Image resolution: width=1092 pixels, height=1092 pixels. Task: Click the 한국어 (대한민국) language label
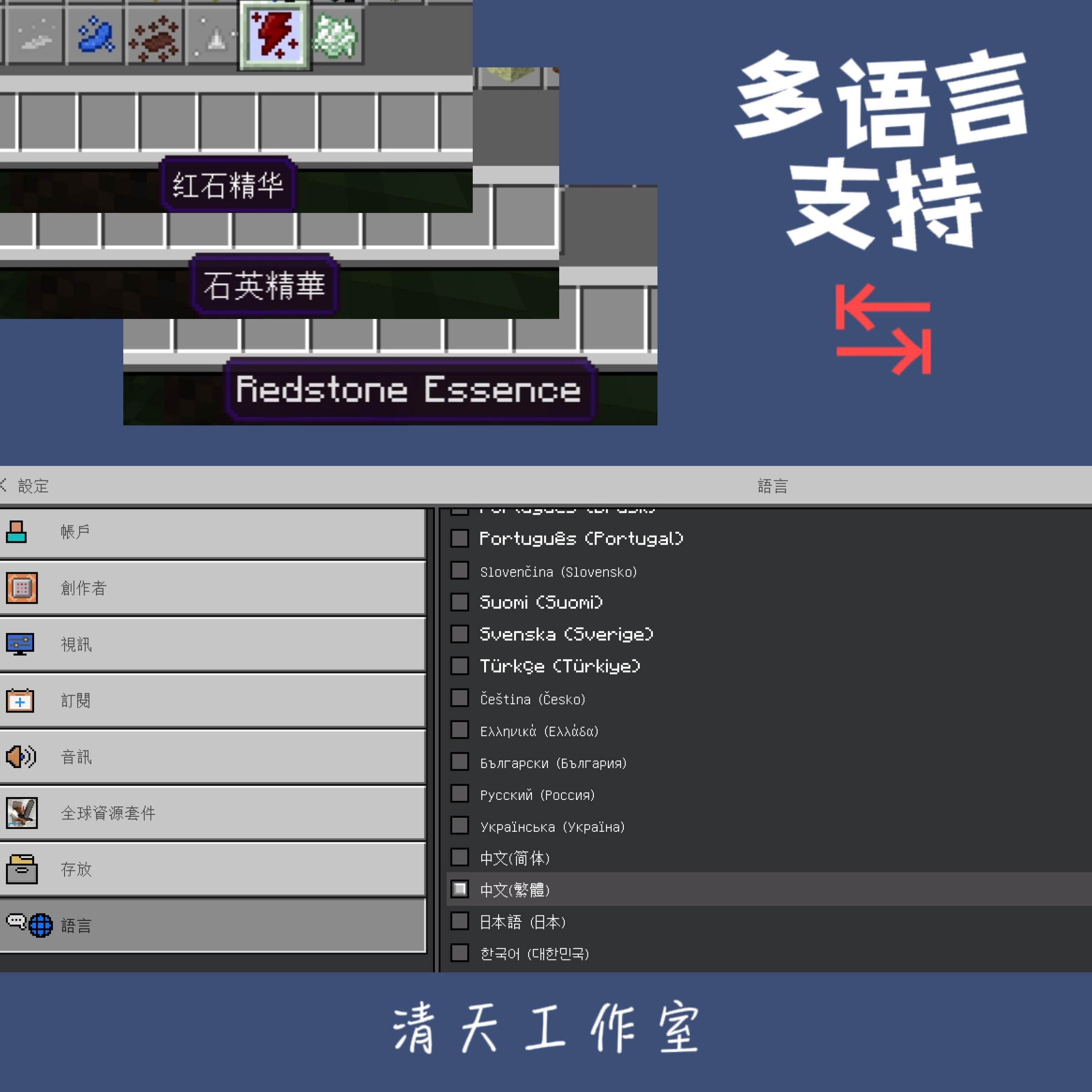click(x=535, y=954)
